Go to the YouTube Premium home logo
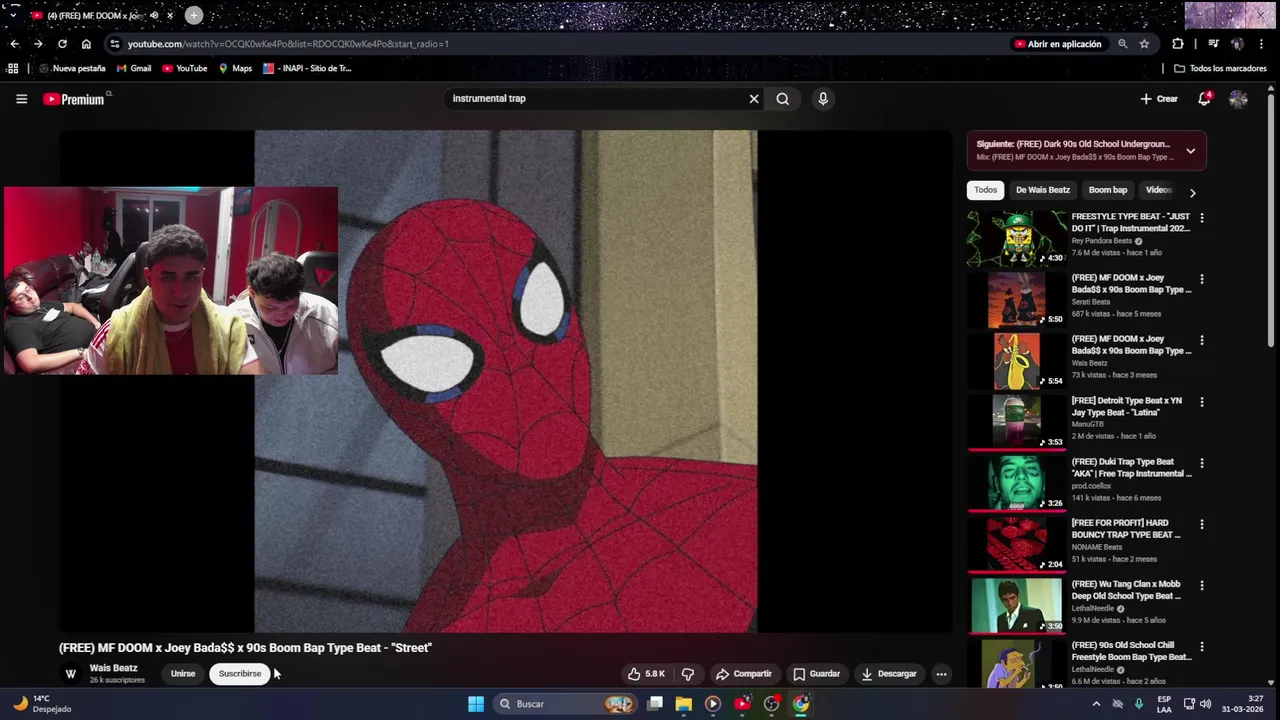This screenshot has width=1280, height=720. (76, 99)
